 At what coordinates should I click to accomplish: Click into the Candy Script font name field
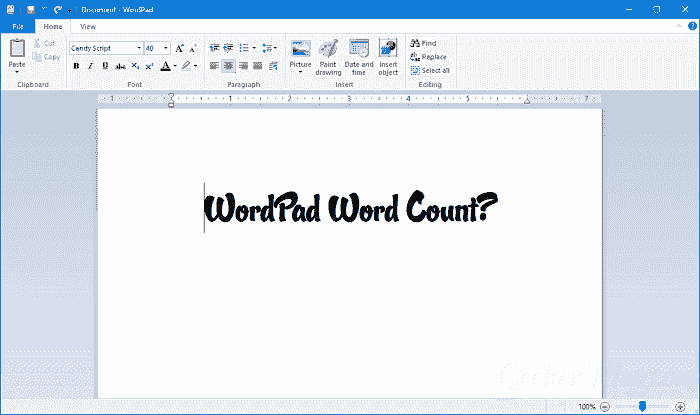103,48
